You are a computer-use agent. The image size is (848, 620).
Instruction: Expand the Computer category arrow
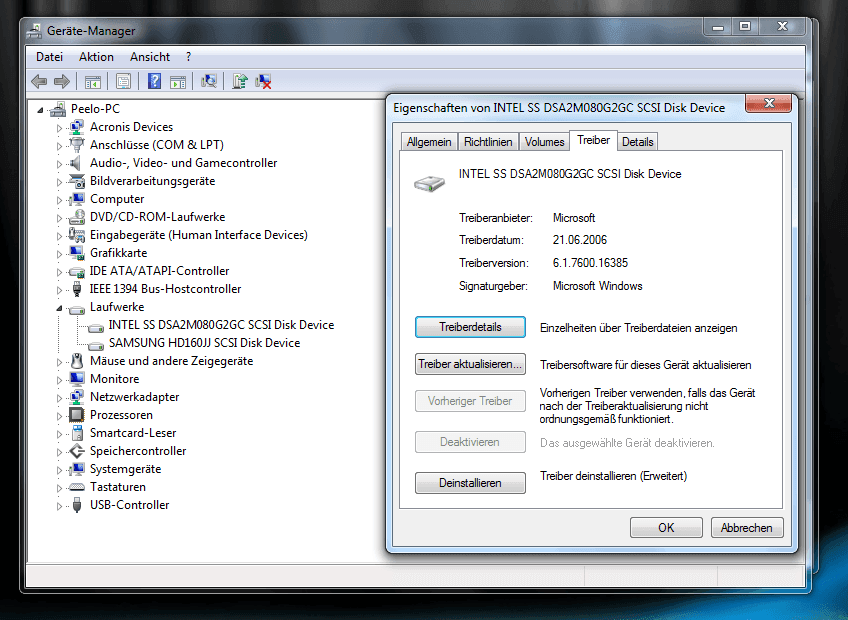point(59,200)
